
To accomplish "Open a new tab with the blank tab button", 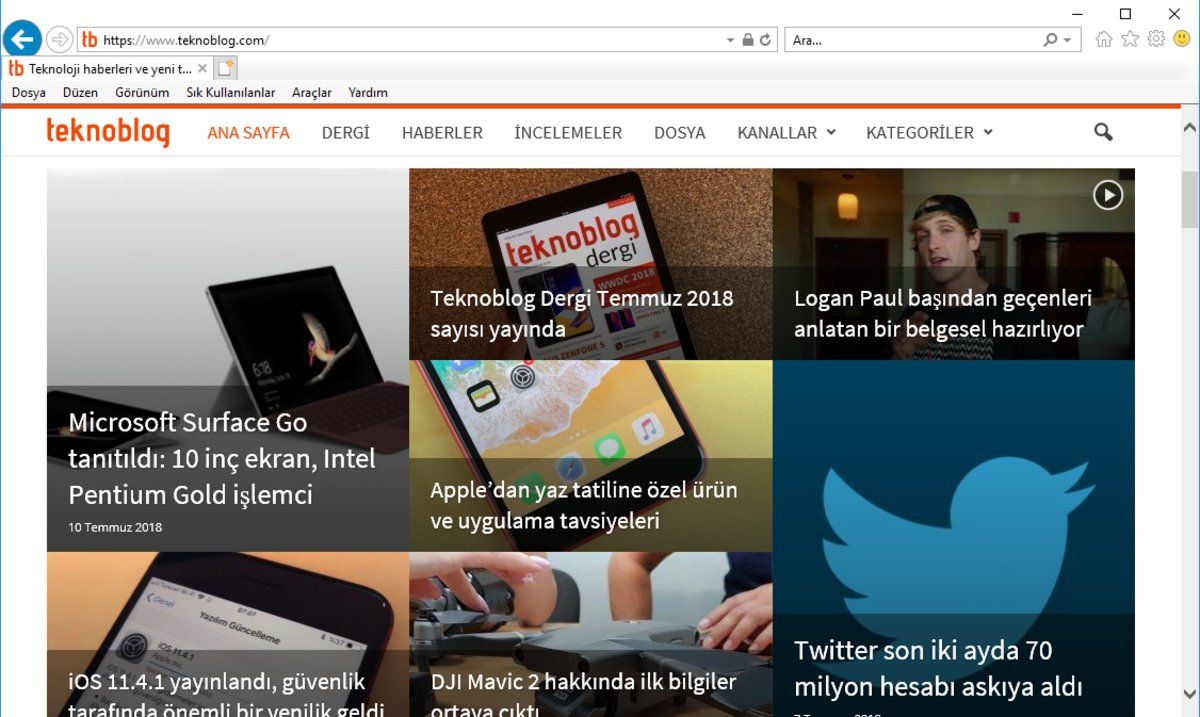I will tap(226, 68).
